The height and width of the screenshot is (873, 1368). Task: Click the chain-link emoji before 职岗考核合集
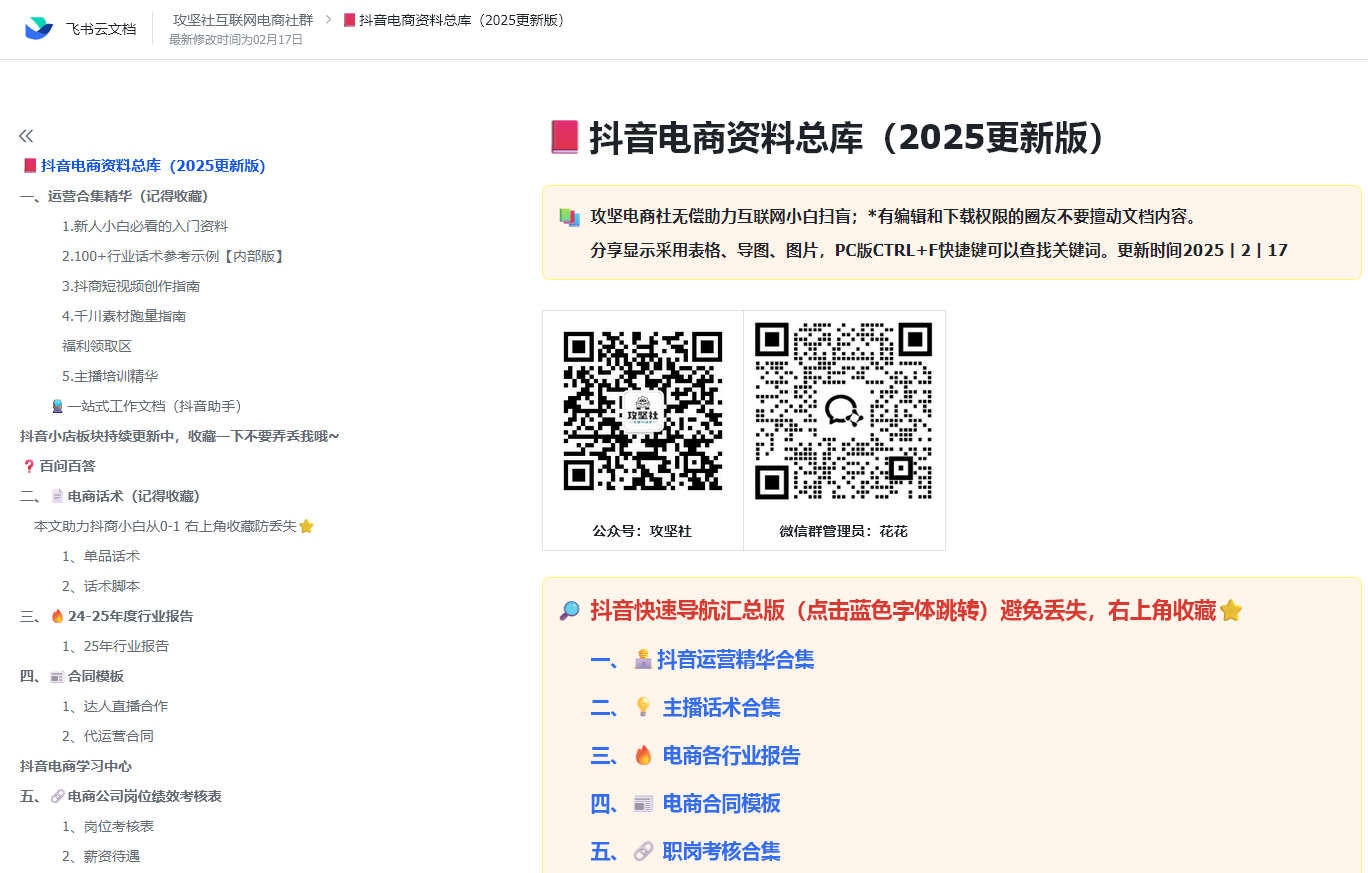click(643, 852)
